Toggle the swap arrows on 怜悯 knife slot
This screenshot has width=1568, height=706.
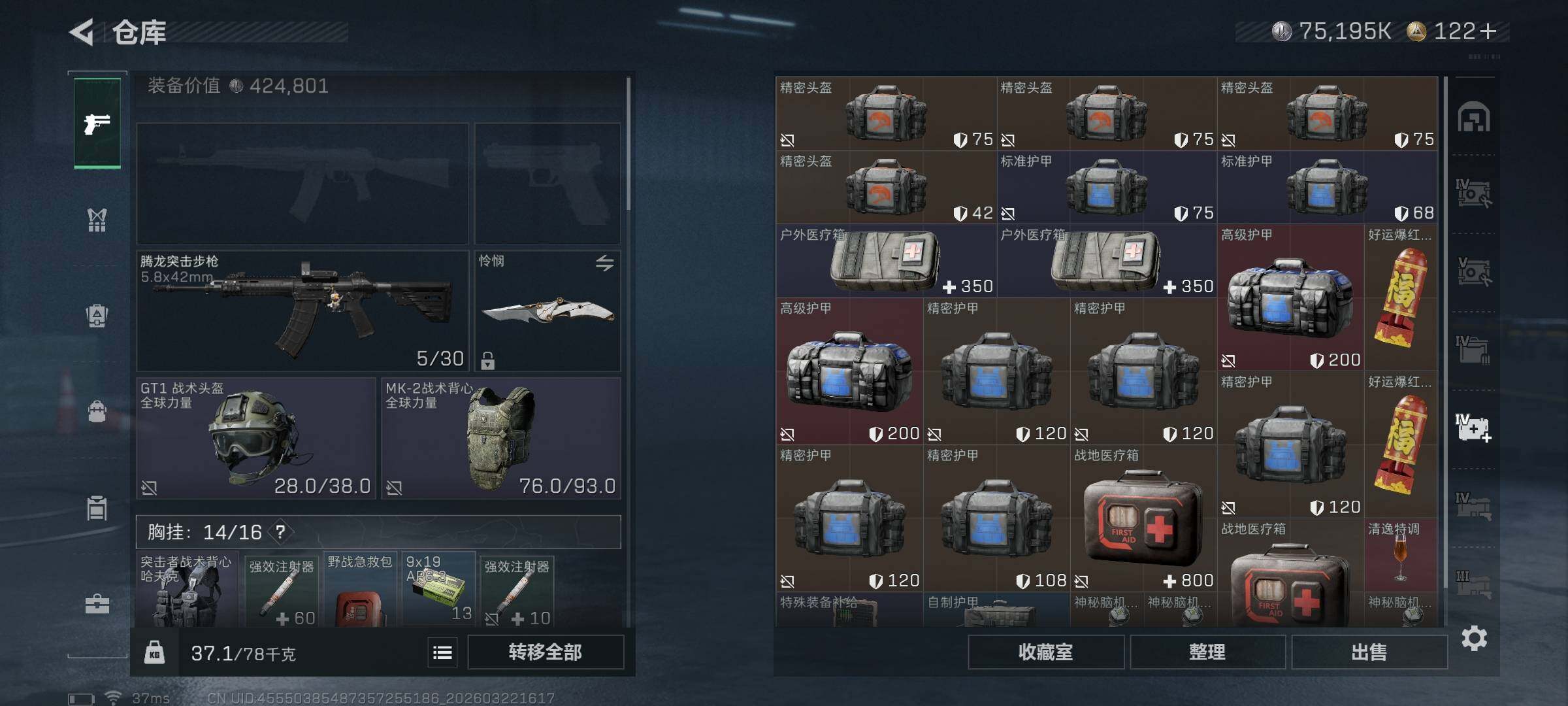[x=604, y=263]
